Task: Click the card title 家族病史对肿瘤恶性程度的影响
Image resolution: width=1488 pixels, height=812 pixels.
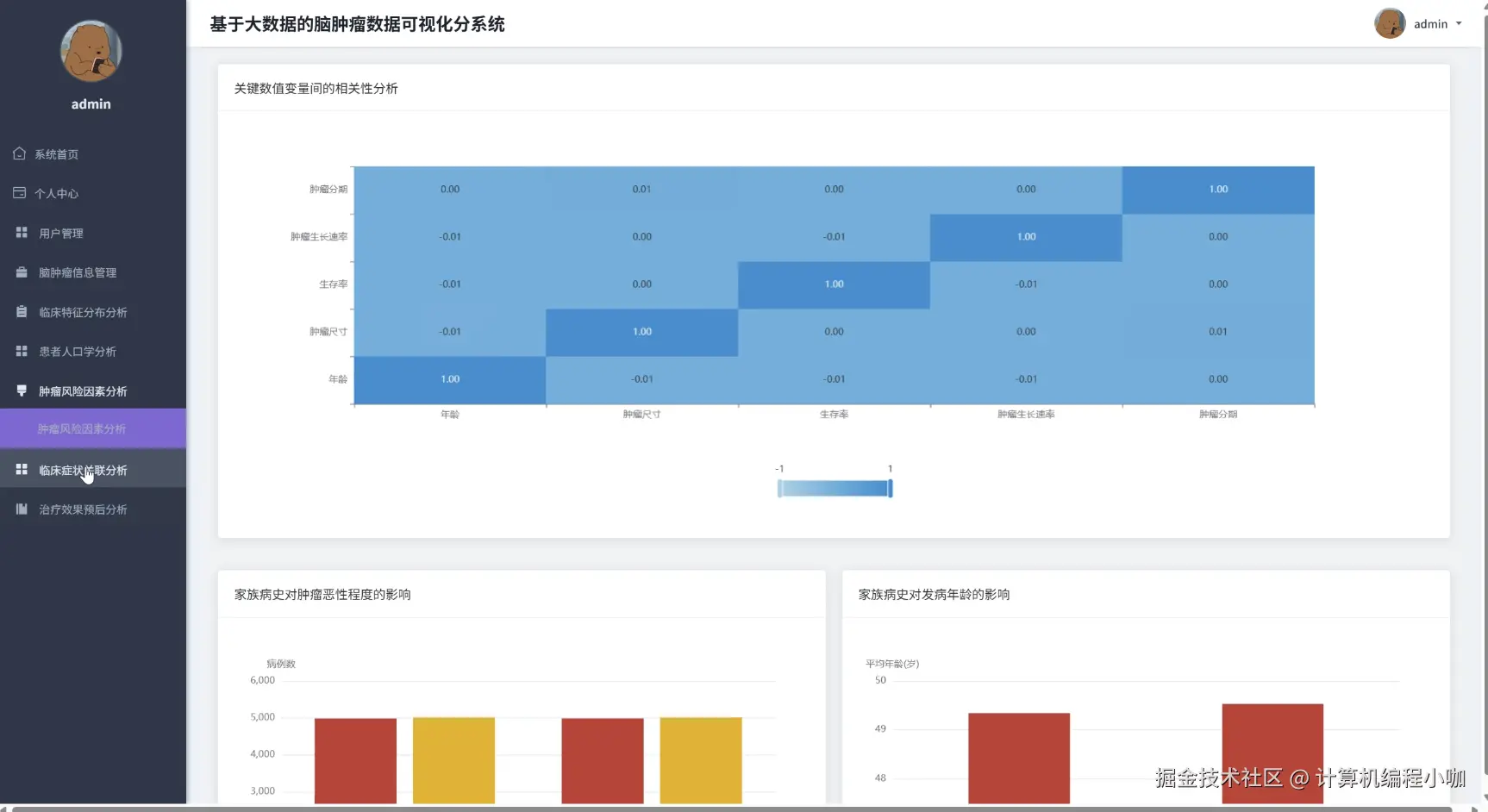Action: coord(322,594)
